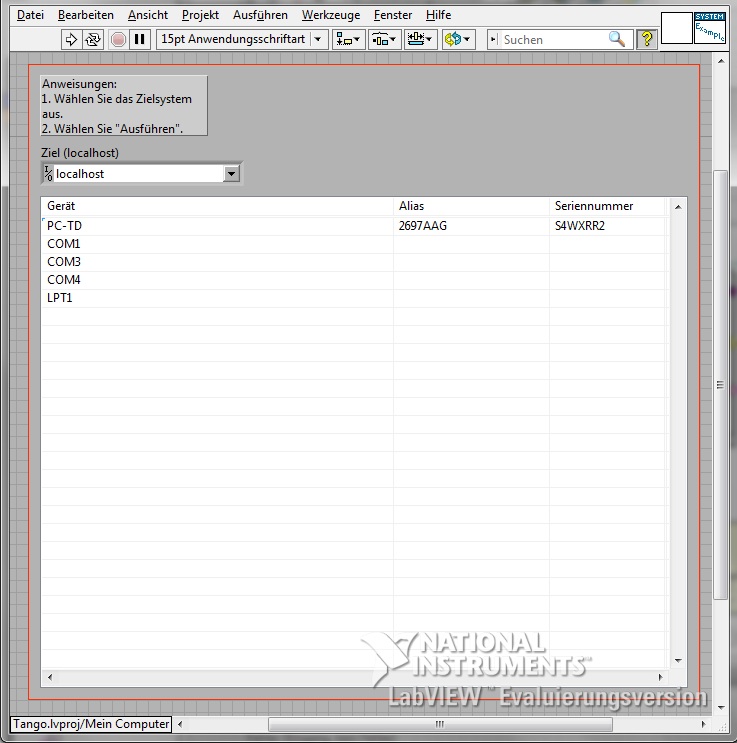Click the Anweisungen instructions text box
This screenshot has width=737, height=743.
(124, 106)
